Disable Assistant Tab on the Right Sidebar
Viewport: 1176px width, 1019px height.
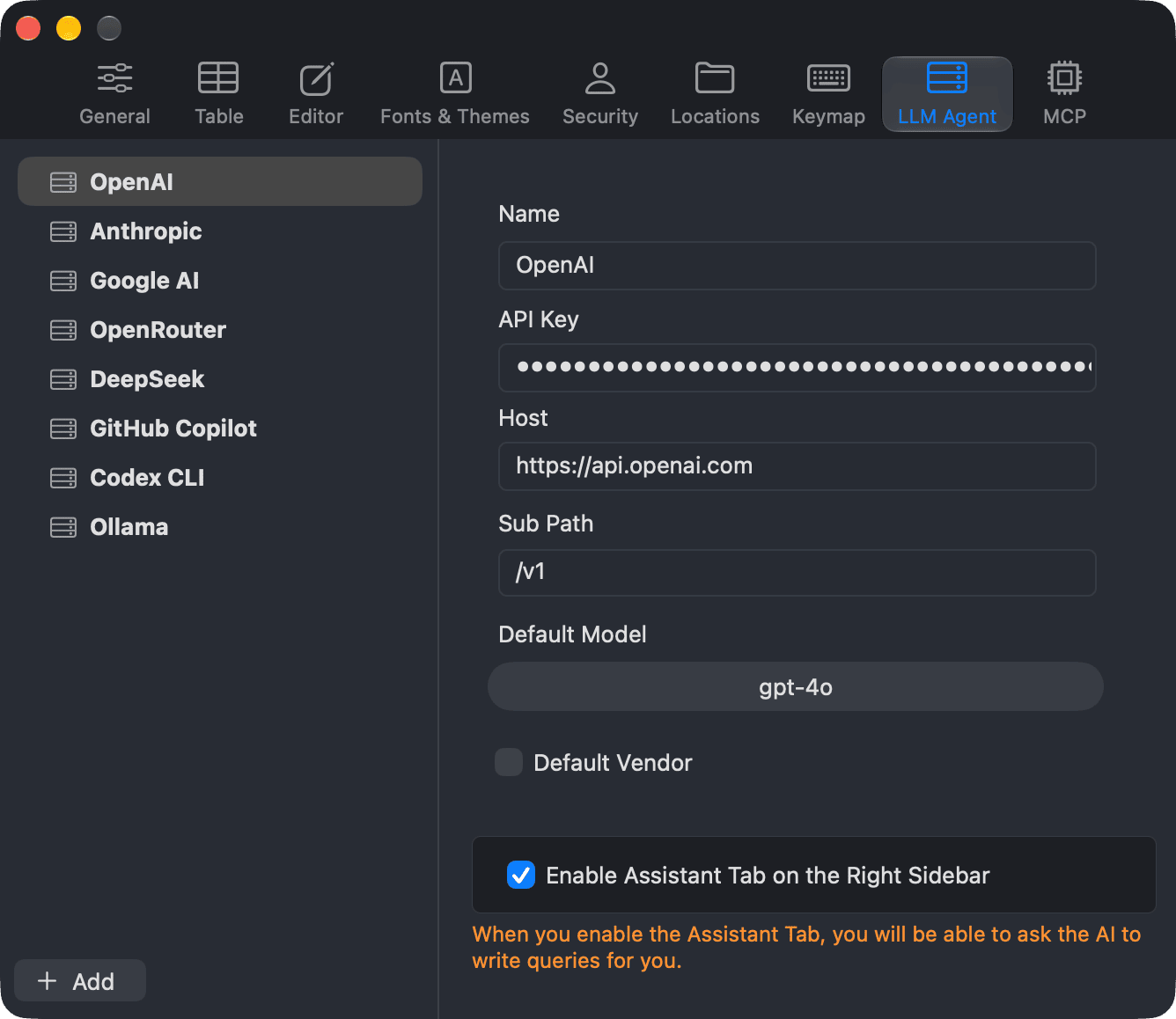[x=521, y=875]
